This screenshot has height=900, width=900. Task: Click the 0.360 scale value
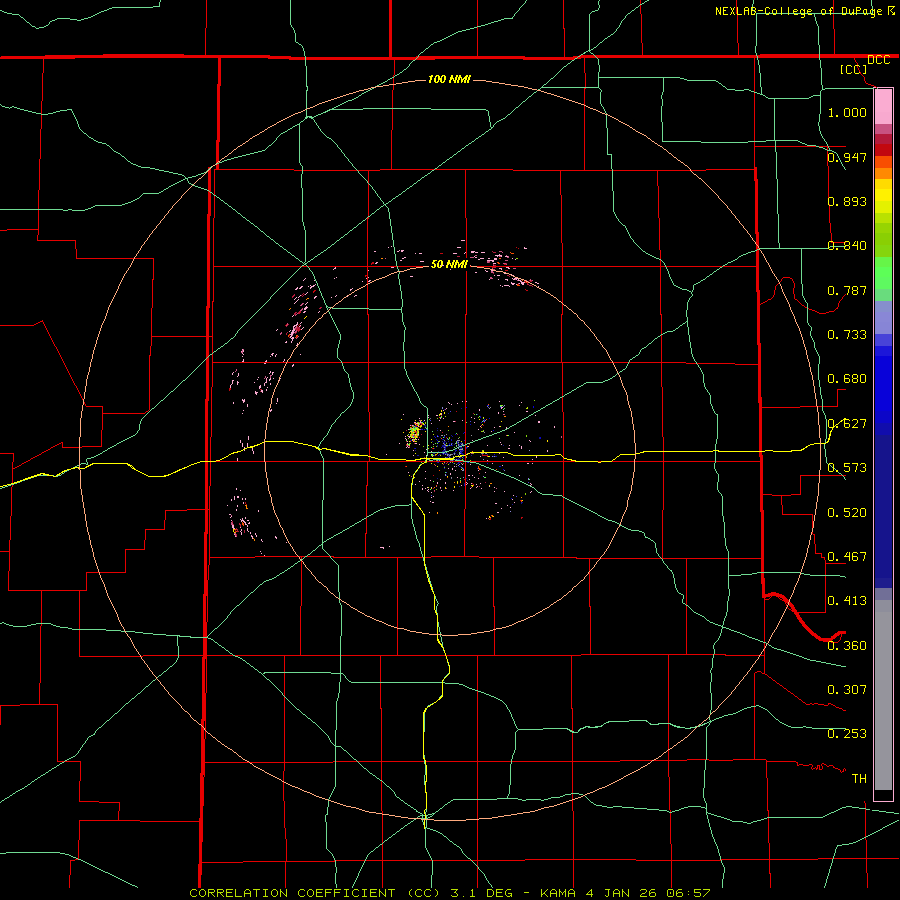tap(847, 645)
